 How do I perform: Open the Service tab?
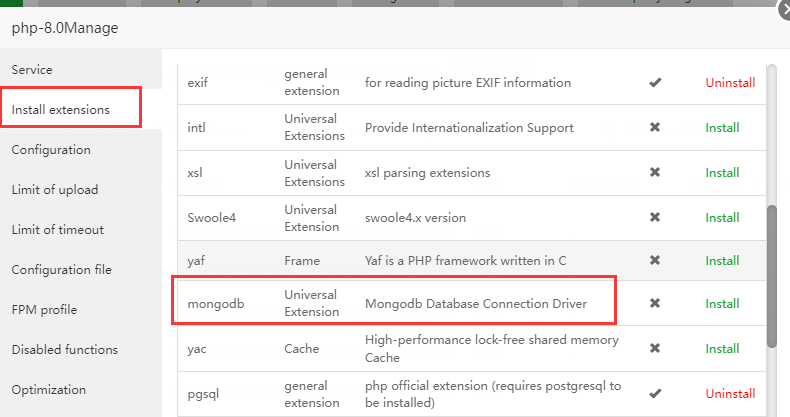pos(32,70)
